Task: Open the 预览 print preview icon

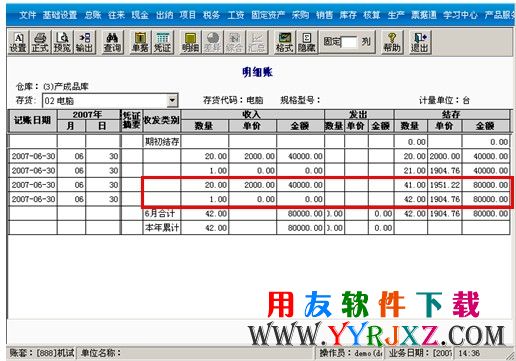Action: point(62,42)
